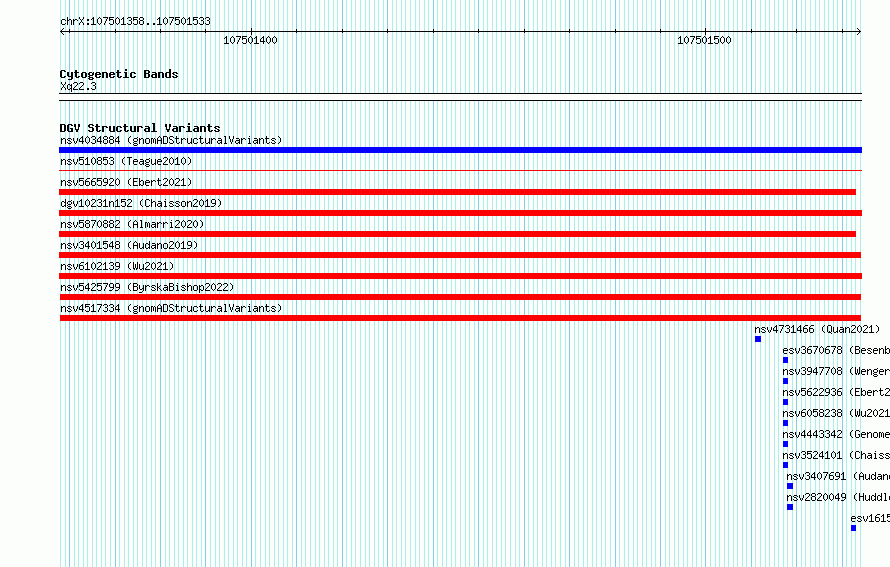This screenshot has width=890, height=567.
Task: Click the nsv4034884 blue variant bar
Action: (x=460, y=150)
